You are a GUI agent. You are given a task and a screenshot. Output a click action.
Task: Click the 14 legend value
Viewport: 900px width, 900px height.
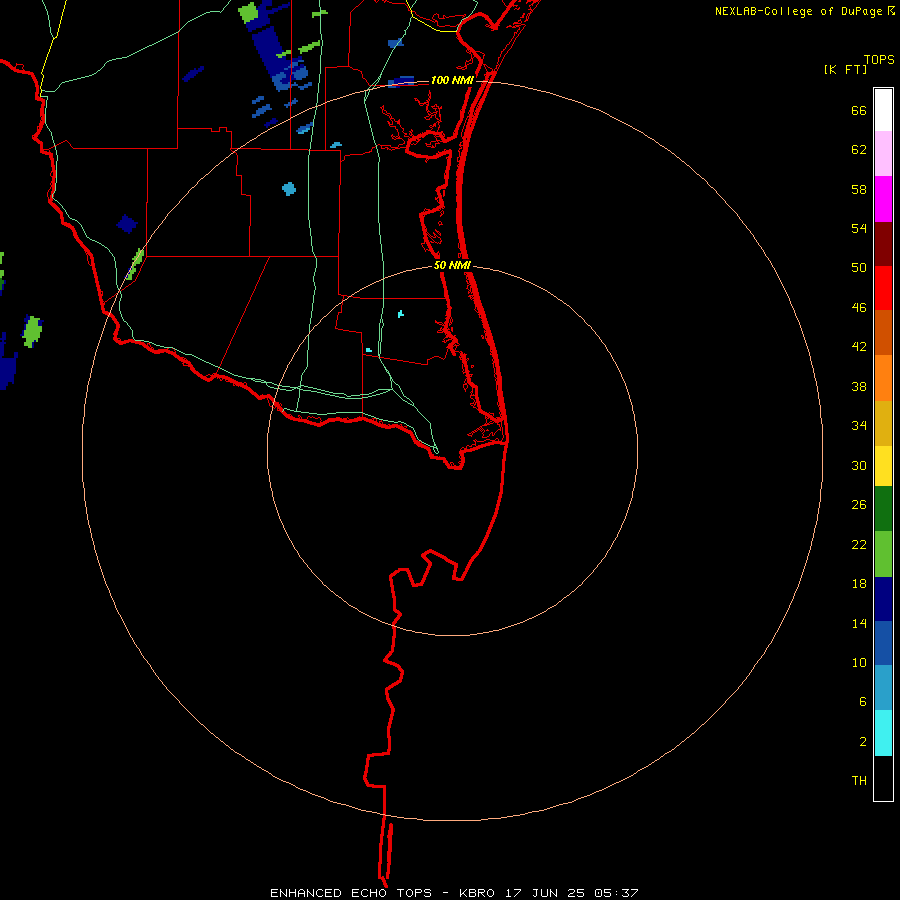coord(859,623)
